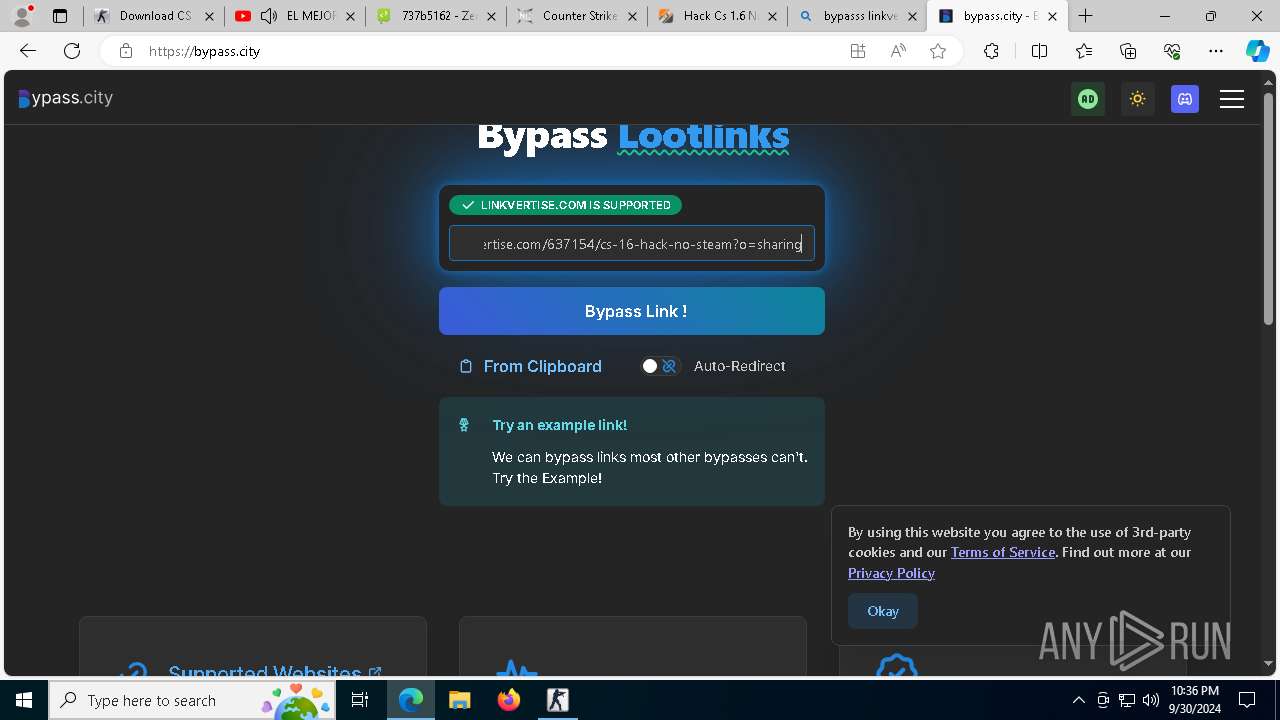Open the Discord icon button
The image size is (1280, 720).
[x=1185, y=99]
